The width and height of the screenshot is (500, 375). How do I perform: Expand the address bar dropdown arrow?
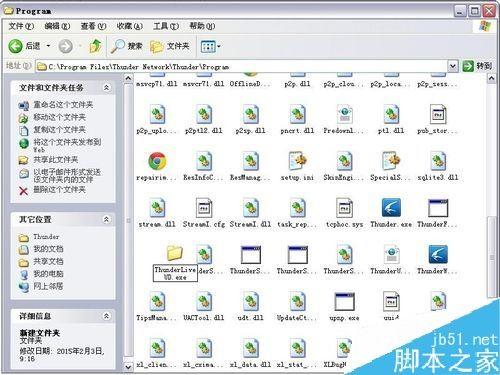click(452, 66)
